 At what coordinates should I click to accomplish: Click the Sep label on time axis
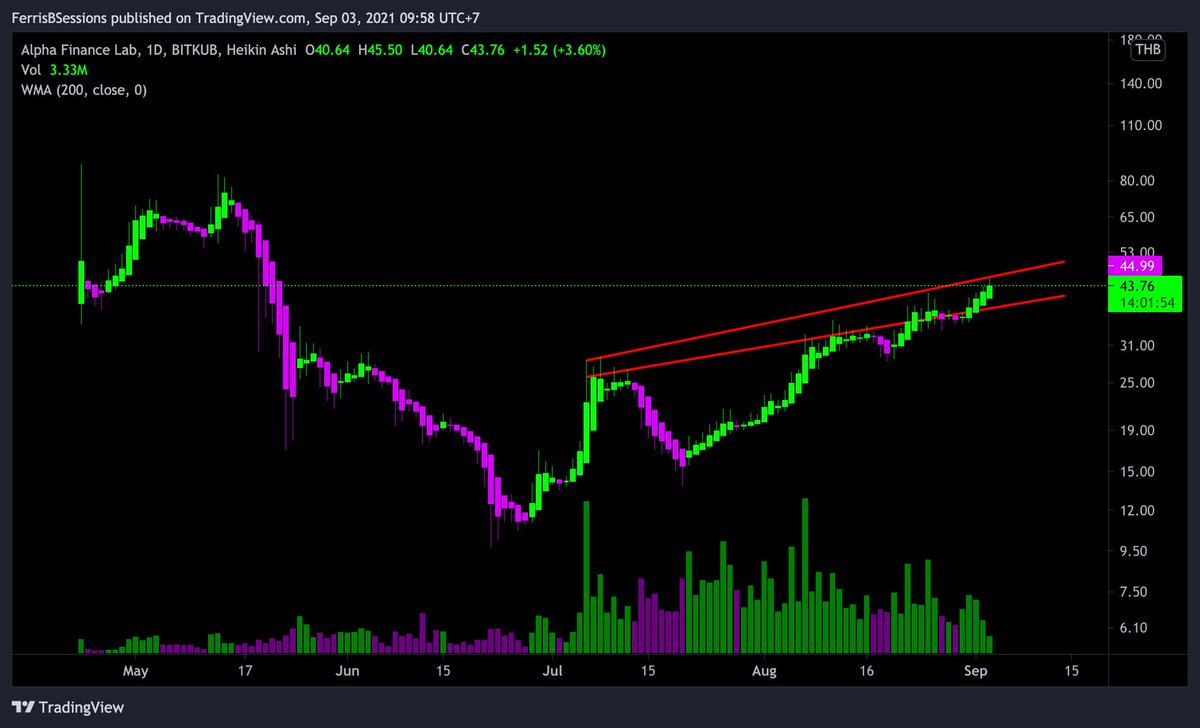[x=975, y=671]
